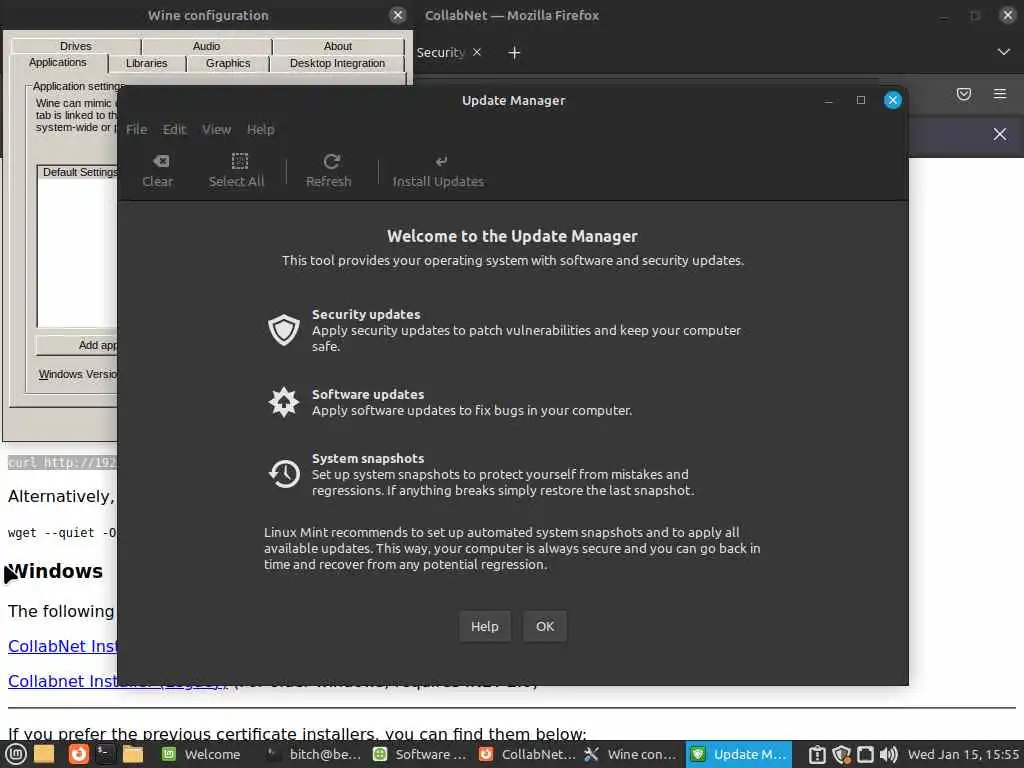The image size is (1024, 768).
Task: Expand Firefox list all tabs chevron
Action: [1004, 52]
